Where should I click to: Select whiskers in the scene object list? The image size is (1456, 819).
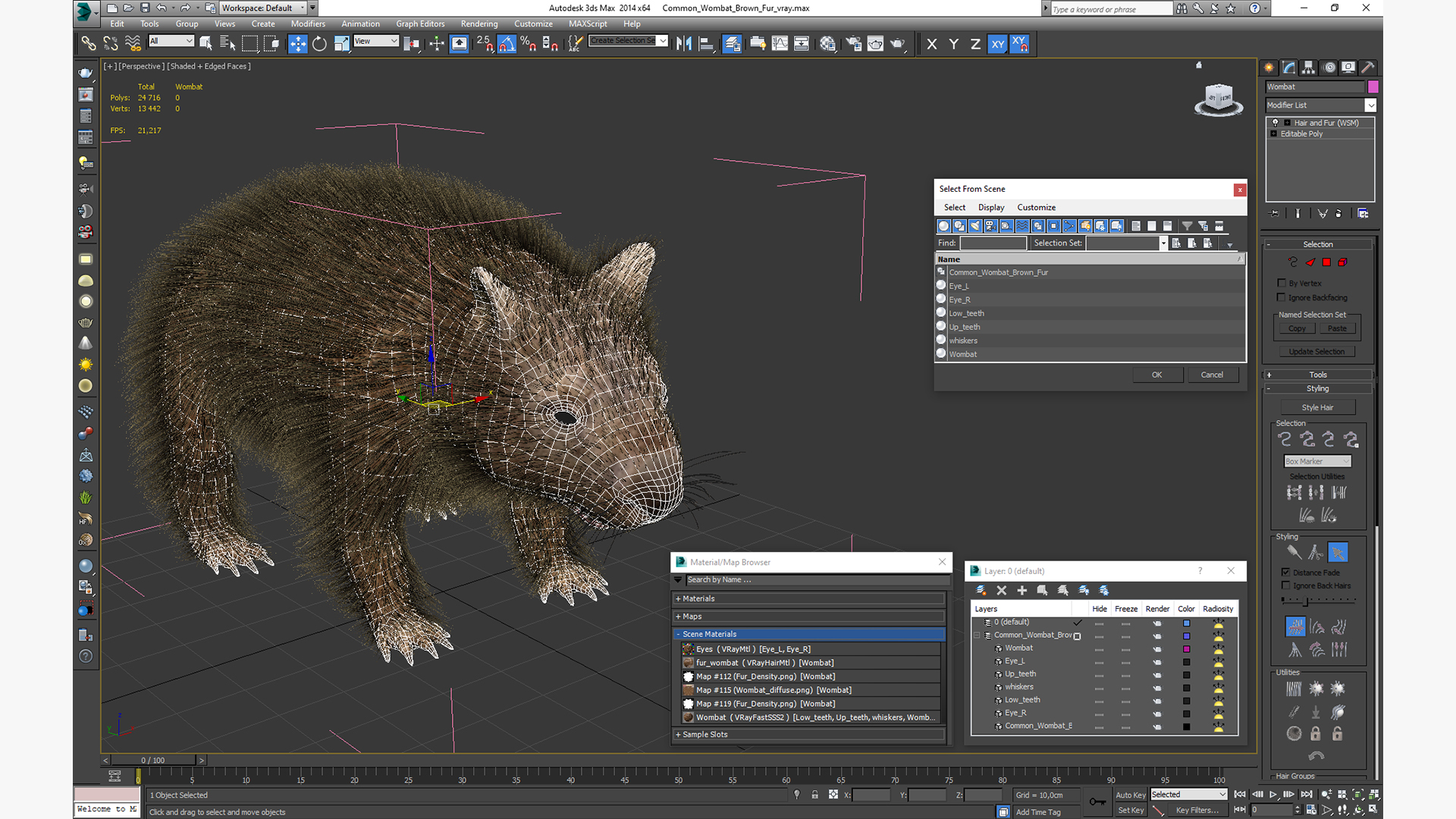963,340
